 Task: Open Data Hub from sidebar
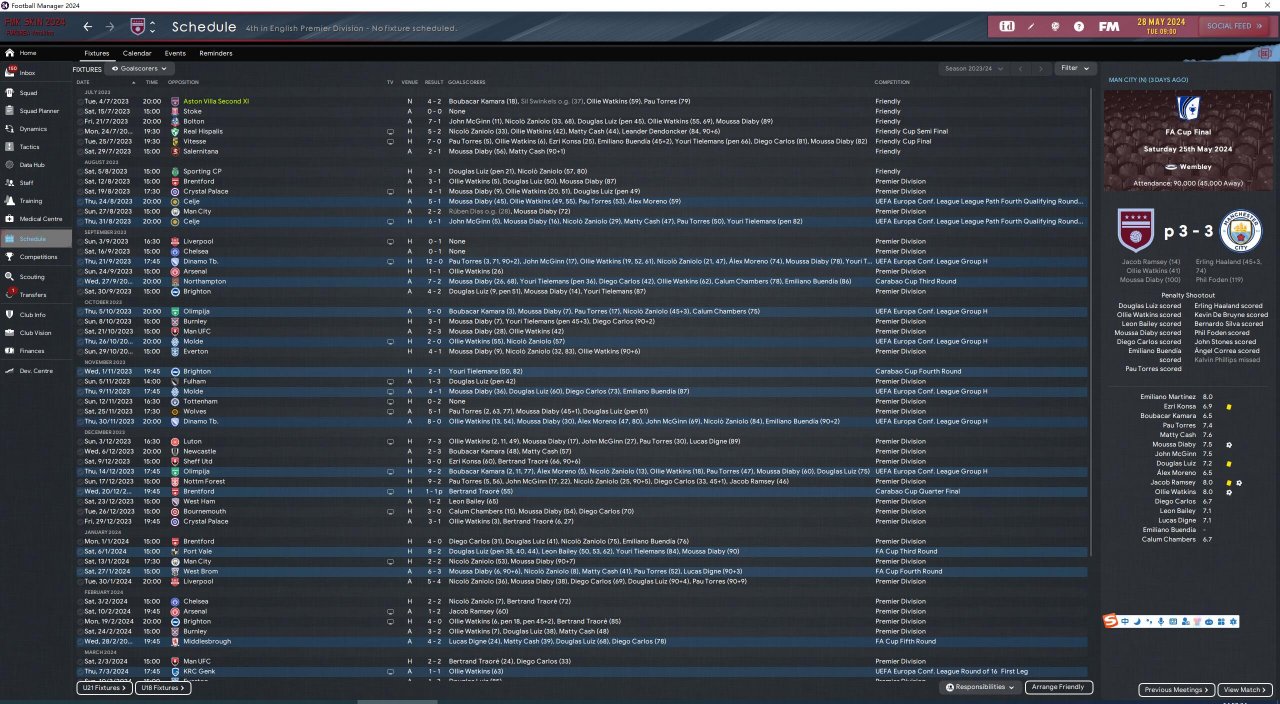pyautogui.click(x=36, y=165)
